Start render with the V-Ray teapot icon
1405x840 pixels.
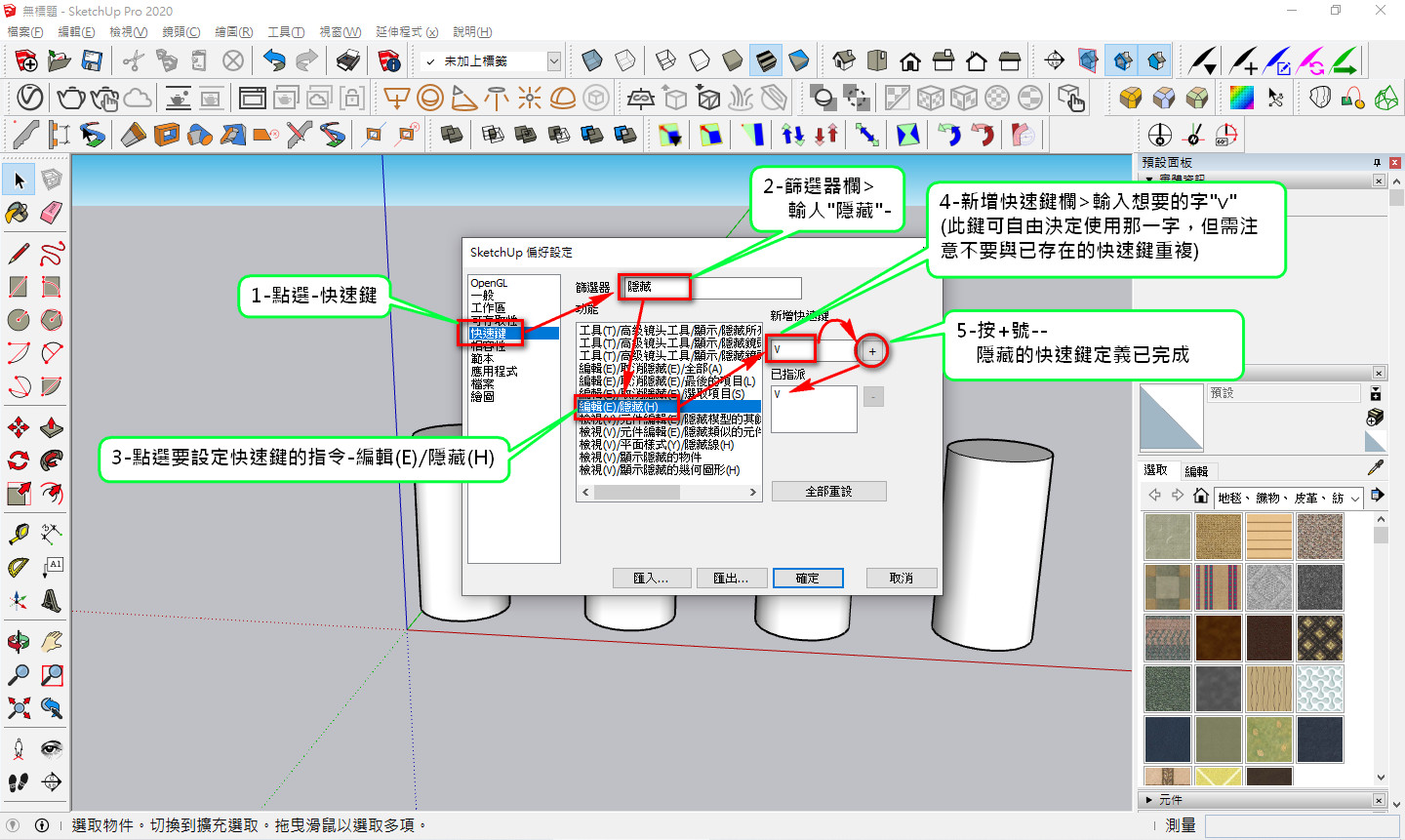(71, 98)
